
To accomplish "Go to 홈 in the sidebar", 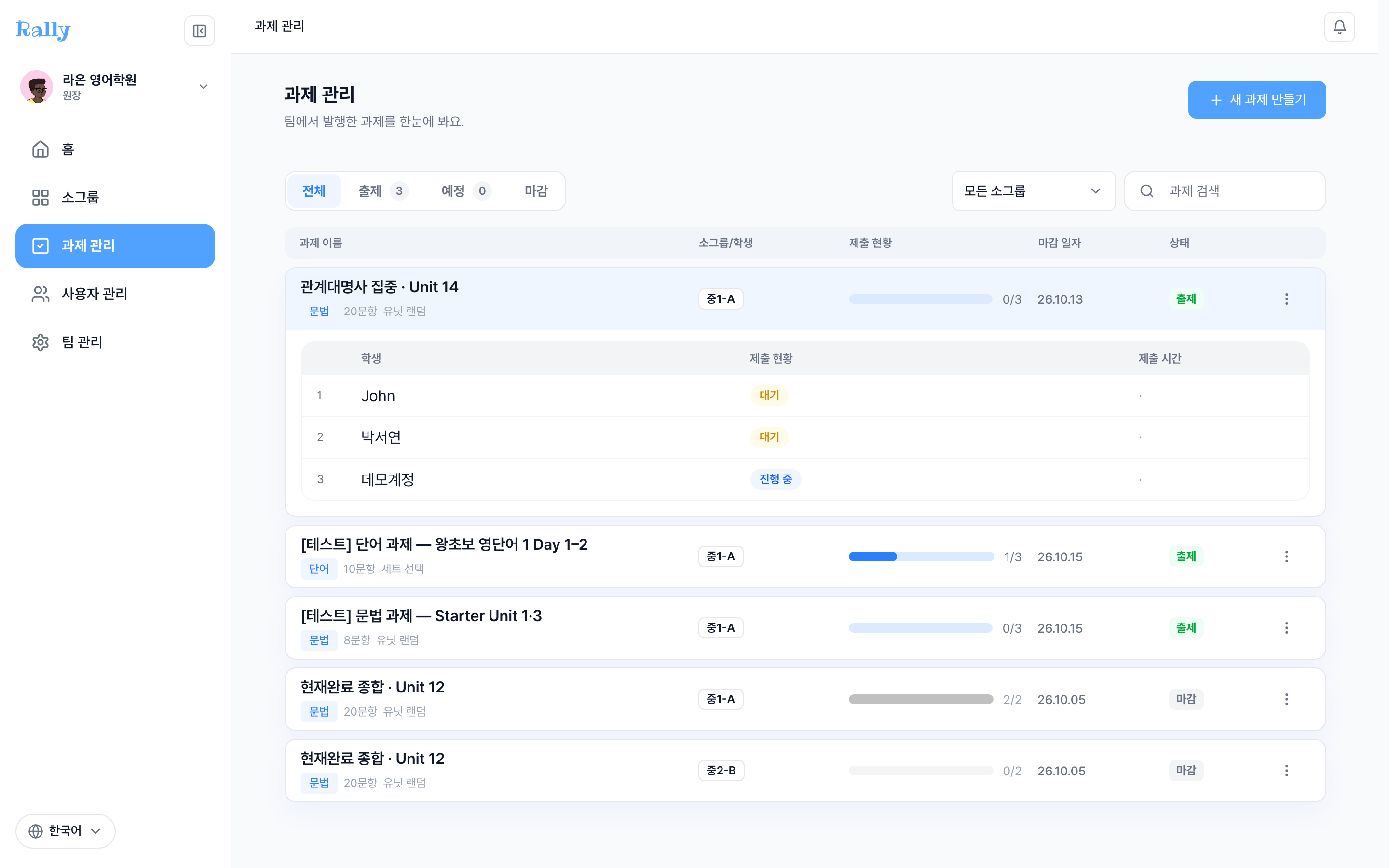I will (115, 149).
